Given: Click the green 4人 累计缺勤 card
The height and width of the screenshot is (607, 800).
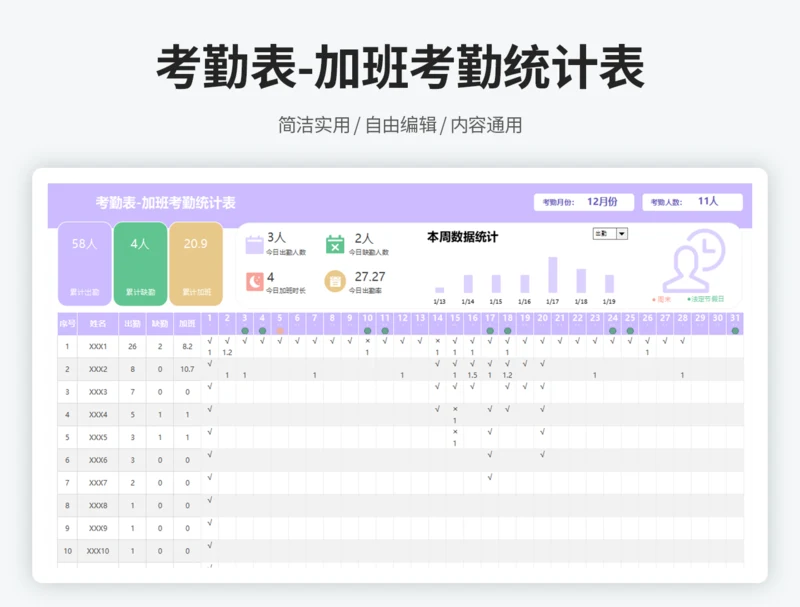Looking at the screenshot, I should pos(140,264).
